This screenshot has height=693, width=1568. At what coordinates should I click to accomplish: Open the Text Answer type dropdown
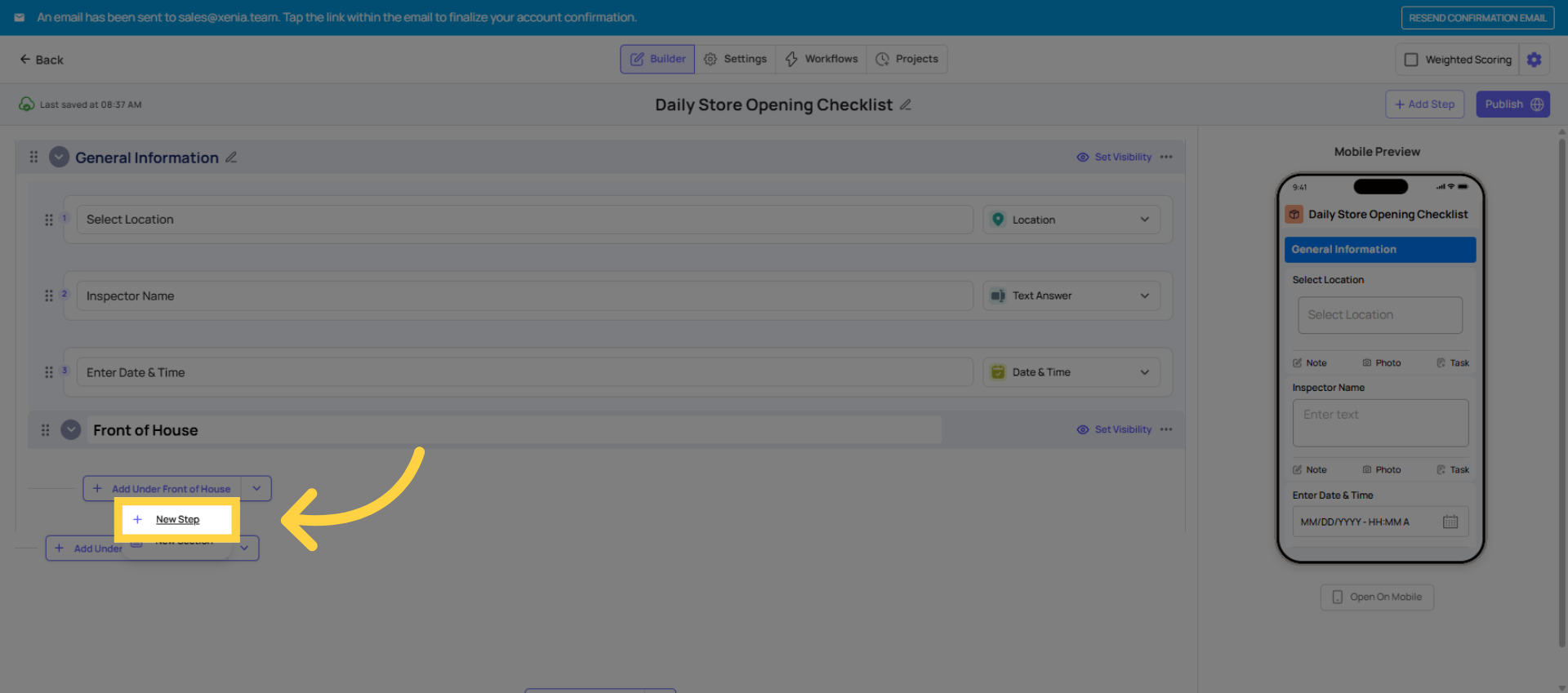tap(1071, 295)
